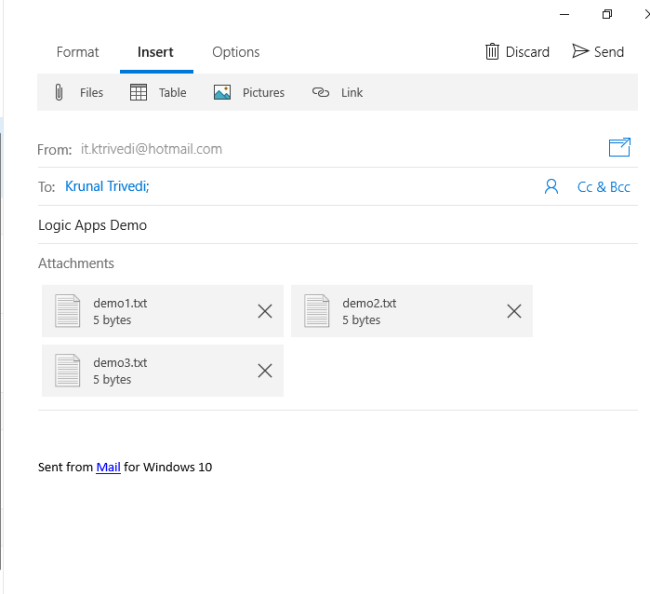Image resolution: width=650 pixels, height=594 pixels.
Task: Click the demo3.txt file icon
Action: pyautogui.click(x=68, y=371)
